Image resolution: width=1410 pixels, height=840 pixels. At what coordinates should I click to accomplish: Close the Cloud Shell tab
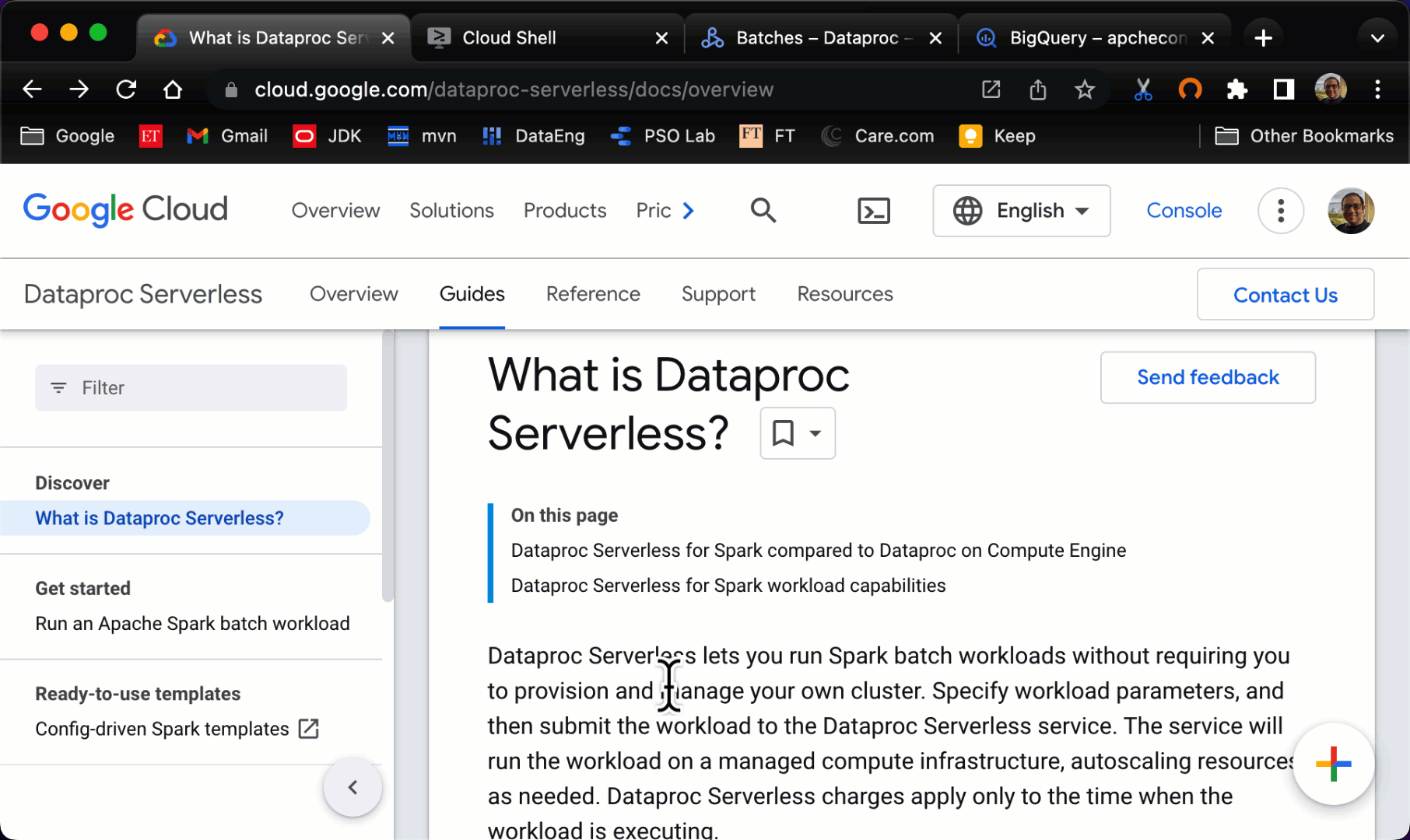click(x=661, y=37)
